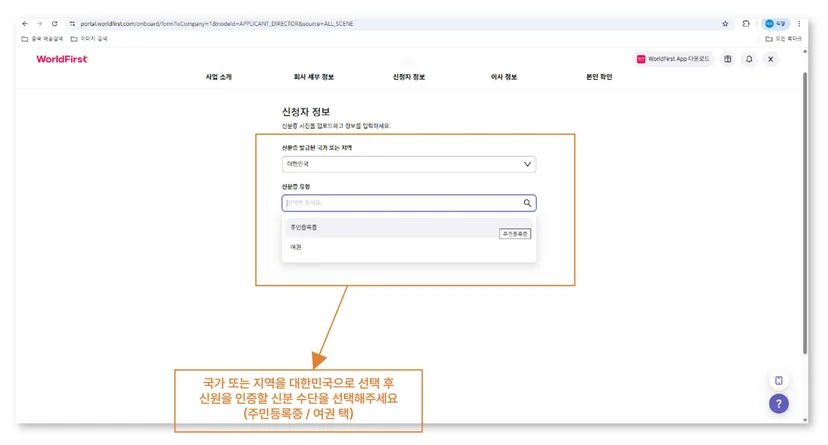Viewport: 828px width, 445px height.
Task: Click the search magnifier in the ID type field
Action: [527, 203]
